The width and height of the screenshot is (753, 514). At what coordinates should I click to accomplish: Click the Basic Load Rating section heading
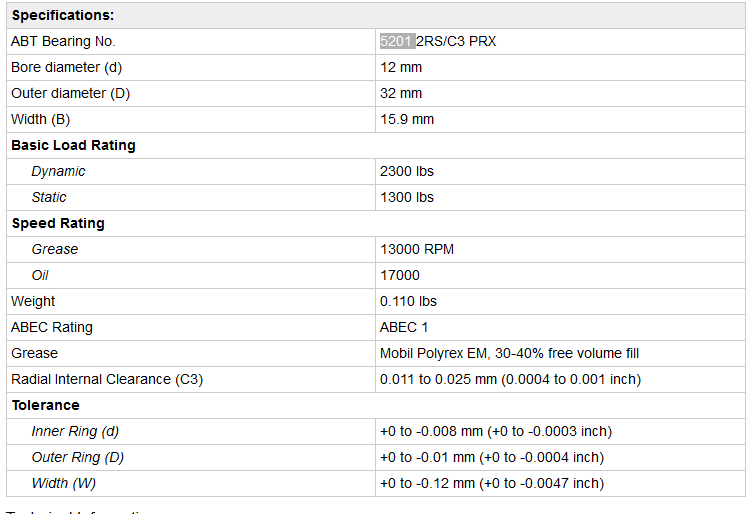point(73,145)
